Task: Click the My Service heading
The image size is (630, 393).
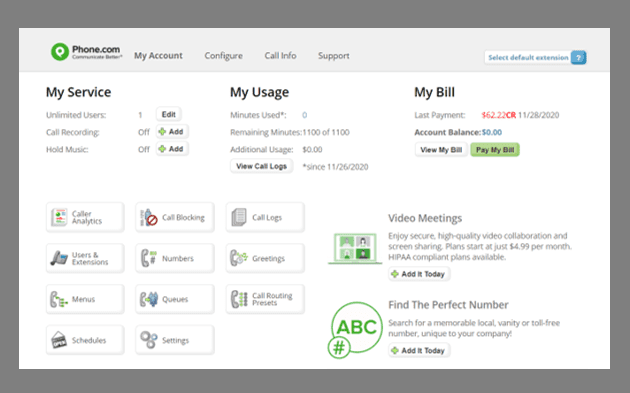Action: tap(78, 92)
